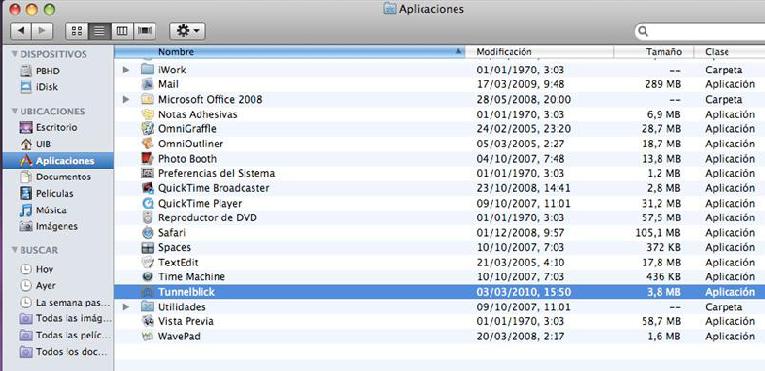Select the Notas Adhesivas icon
765x371 pixels.
[147, 114]
